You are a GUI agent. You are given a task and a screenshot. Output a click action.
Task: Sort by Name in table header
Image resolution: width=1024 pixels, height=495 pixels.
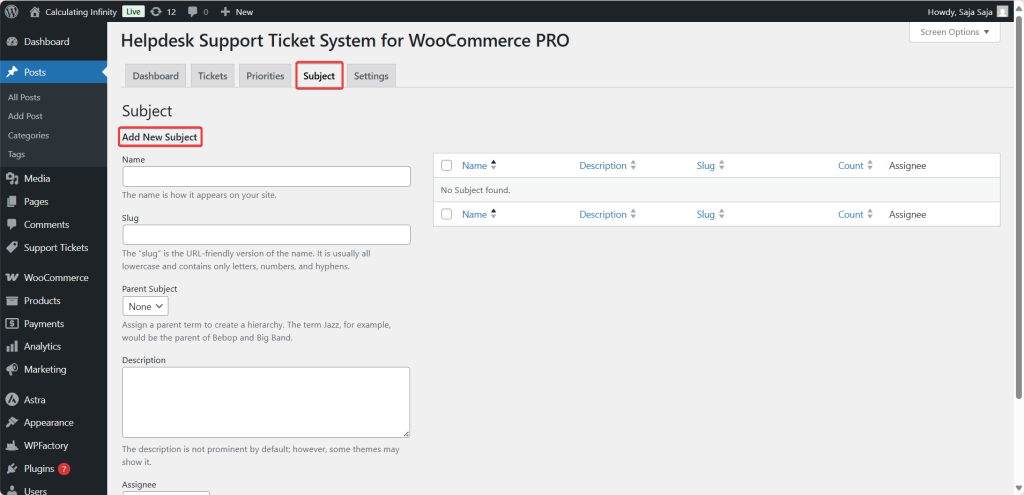pos(479,166)
